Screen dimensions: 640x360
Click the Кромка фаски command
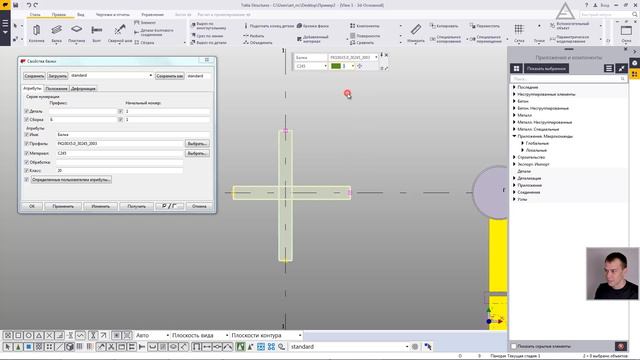pos(313,26)
